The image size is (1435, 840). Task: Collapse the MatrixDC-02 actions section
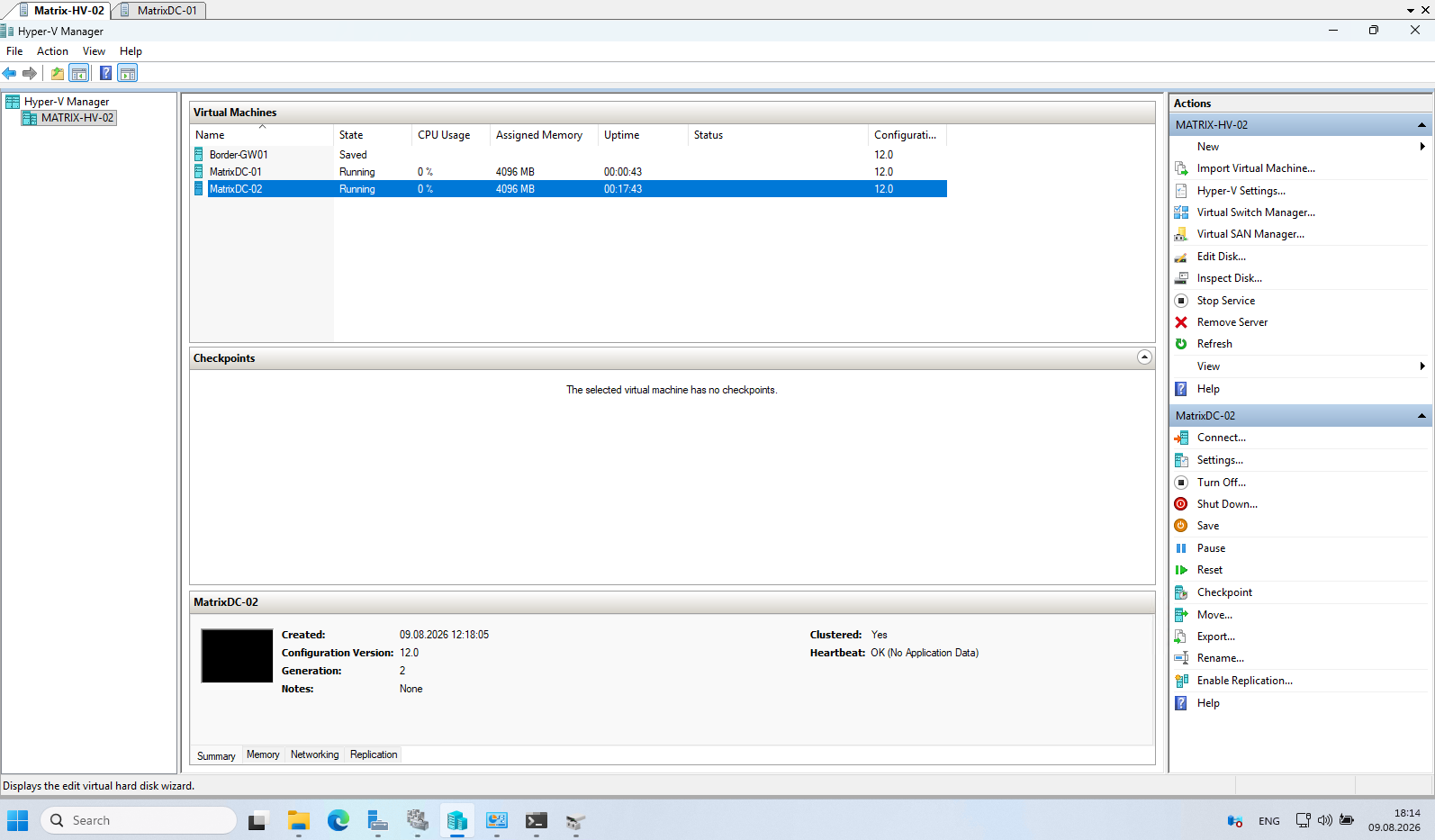(1421, 416)
